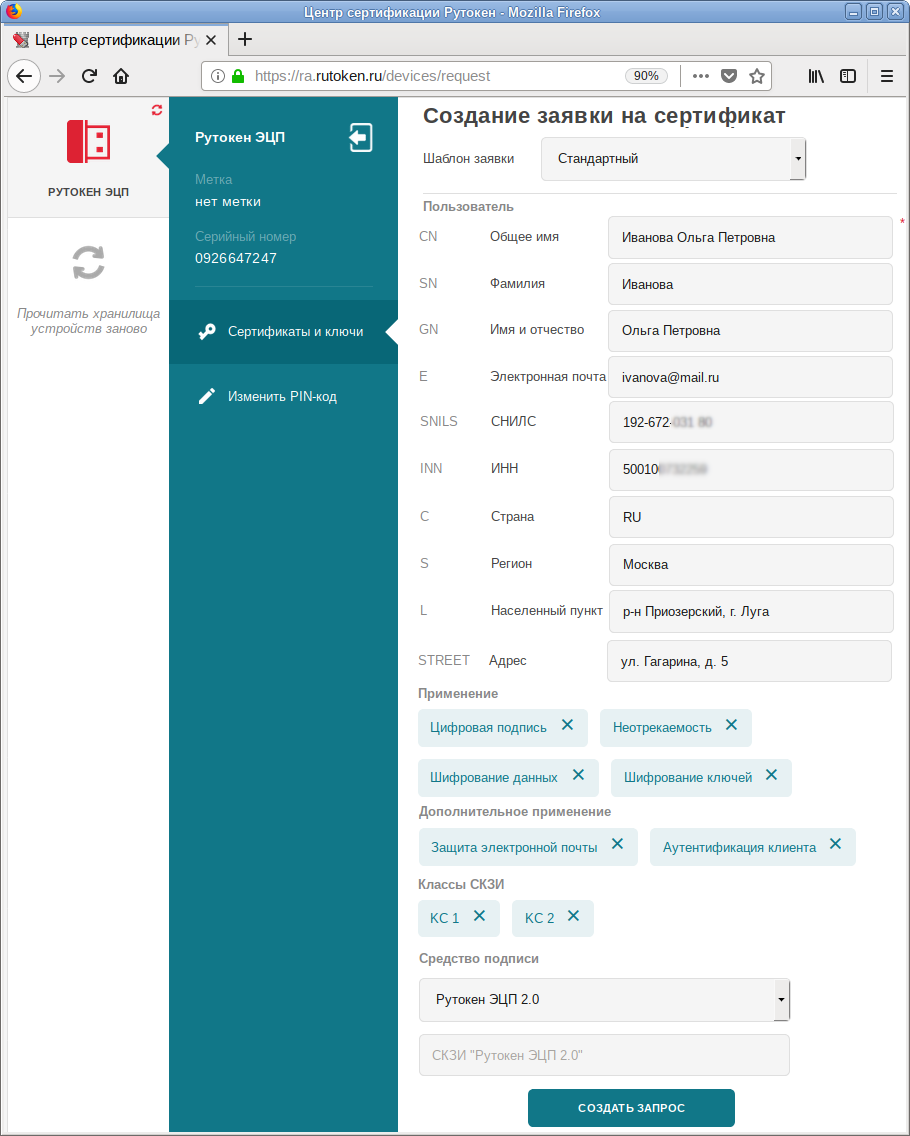Image resolution: width=910 pixels, height=1136 pixels.
Task: Open a new browser tab
Action: [x=245, y=39]
